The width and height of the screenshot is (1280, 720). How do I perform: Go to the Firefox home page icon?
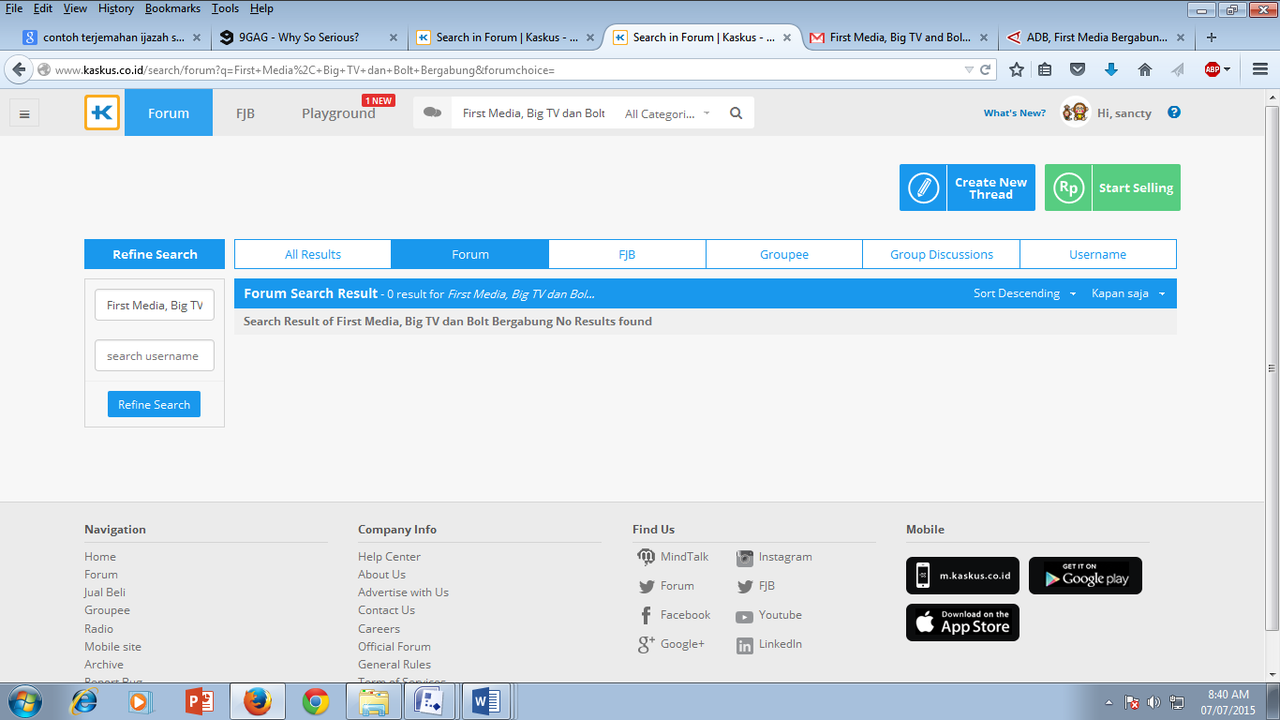click(1145, 70)
